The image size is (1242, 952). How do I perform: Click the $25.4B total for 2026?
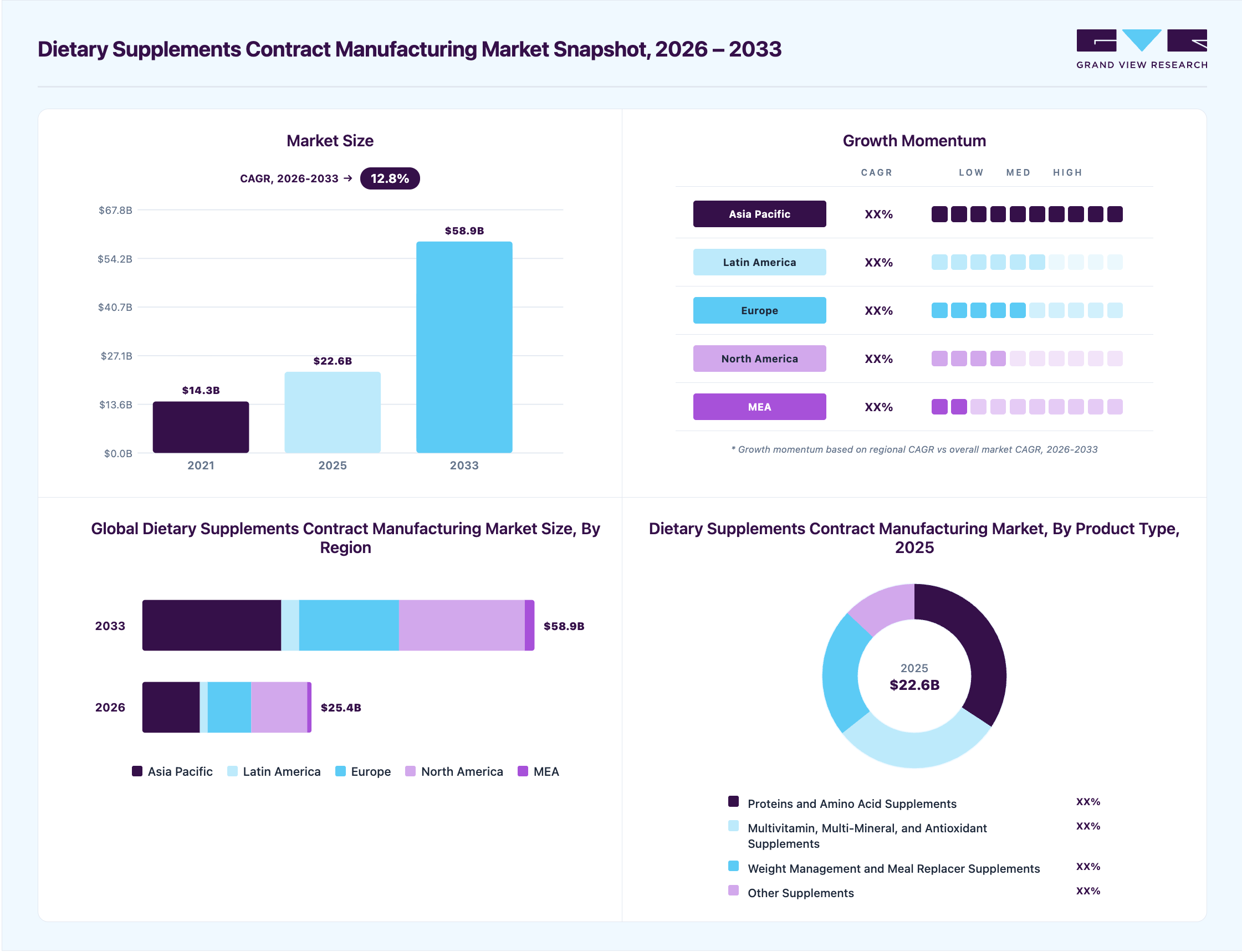click(340, 707)
